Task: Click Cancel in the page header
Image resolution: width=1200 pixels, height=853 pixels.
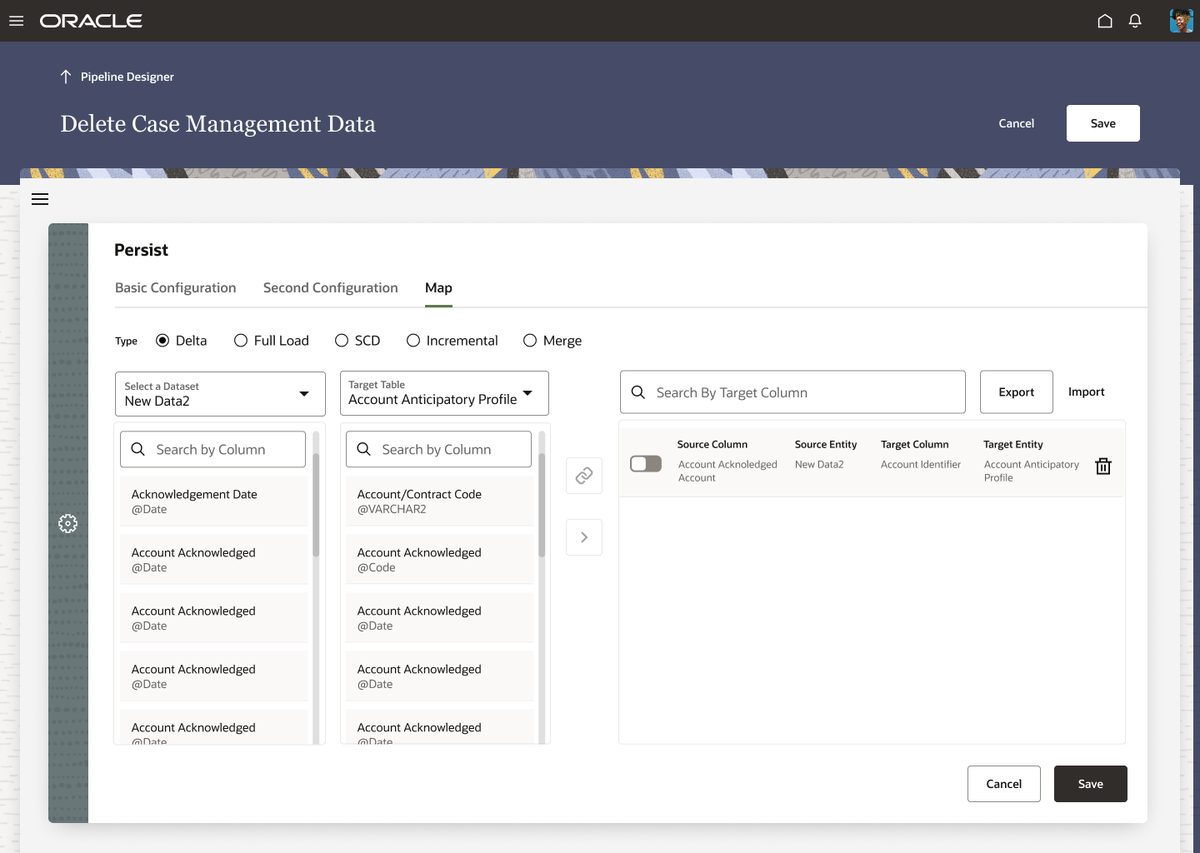Action: coord(1016,123)
